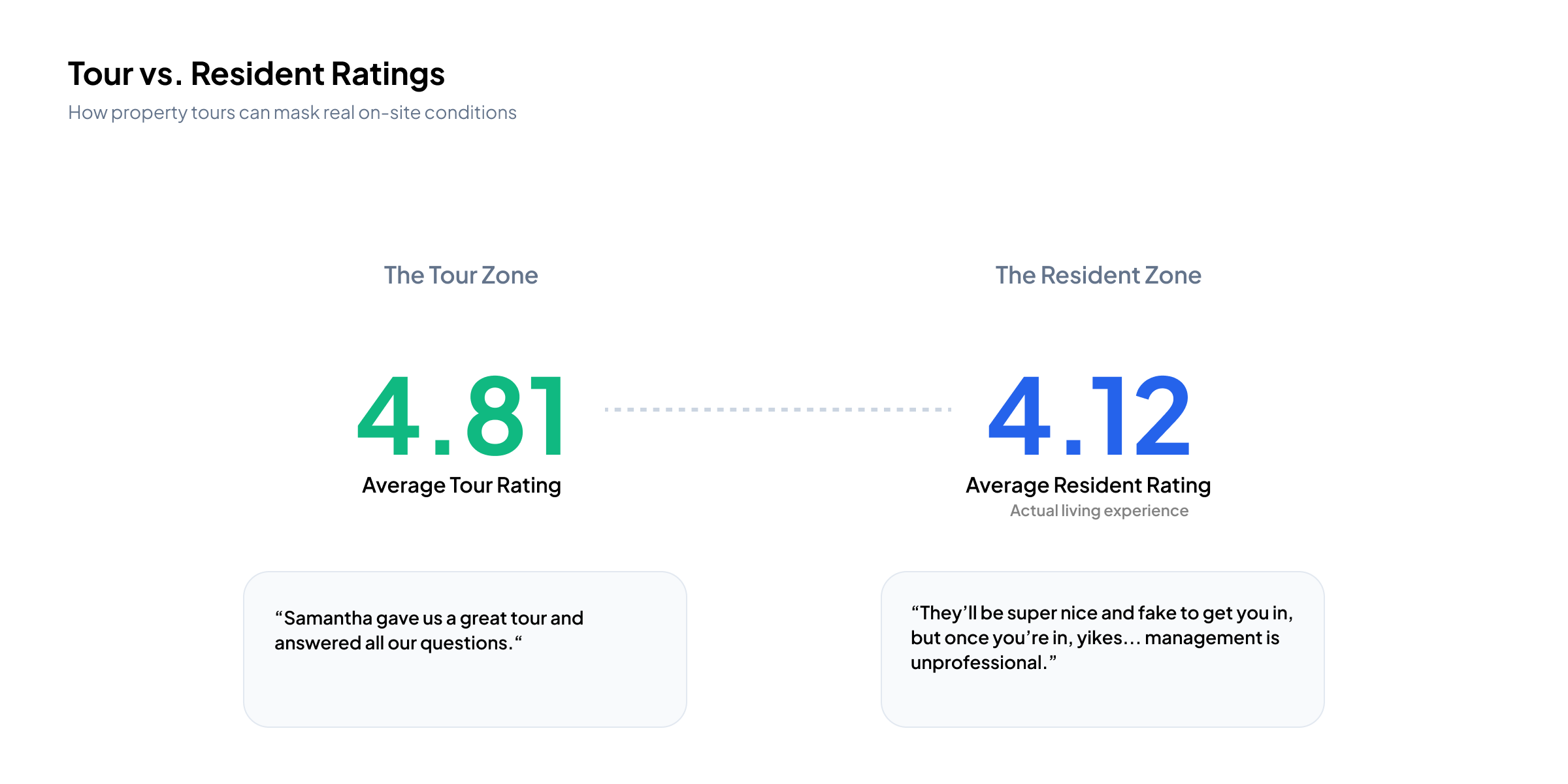Select the green 4.81 rating number
The height and width of the screenshot is (784, 1568).
tap(461, 416)
